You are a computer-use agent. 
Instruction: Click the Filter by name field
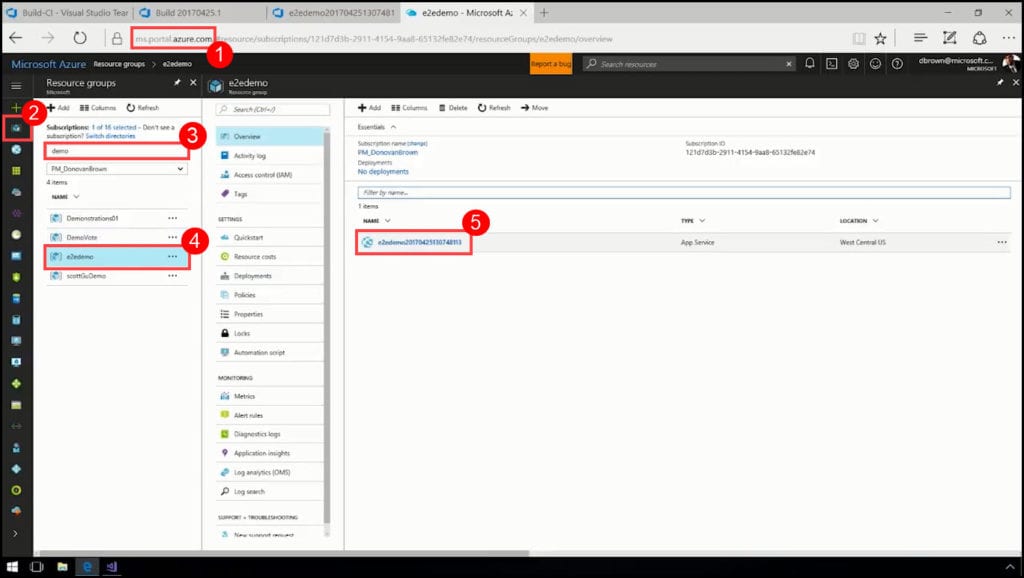click(x=684, y=193)
